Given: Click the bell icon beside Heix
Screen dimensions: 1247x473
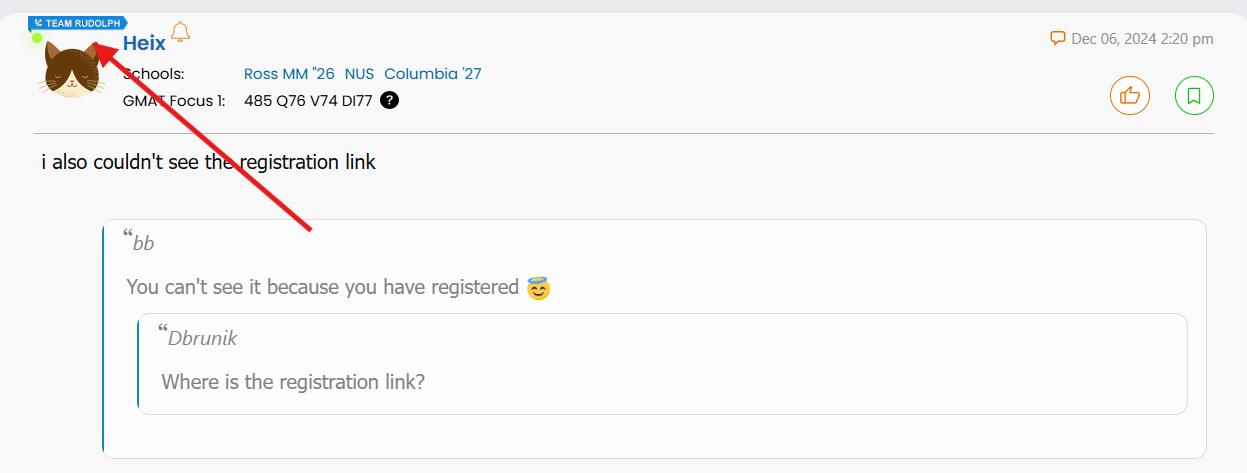Looking at the screenshot, I should click(180, 32).
